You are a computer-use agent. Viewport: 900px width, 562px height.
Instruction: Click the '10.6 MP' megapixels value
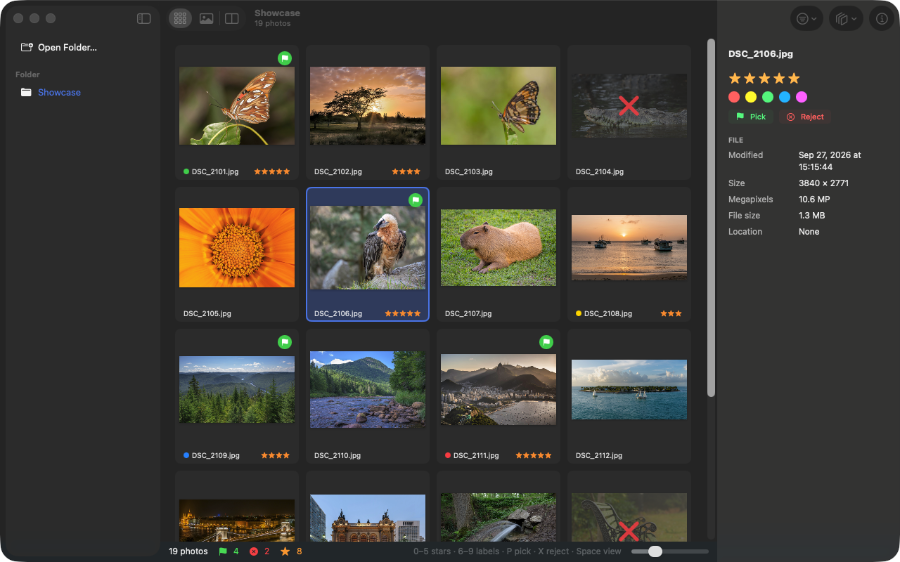point(814,199)
